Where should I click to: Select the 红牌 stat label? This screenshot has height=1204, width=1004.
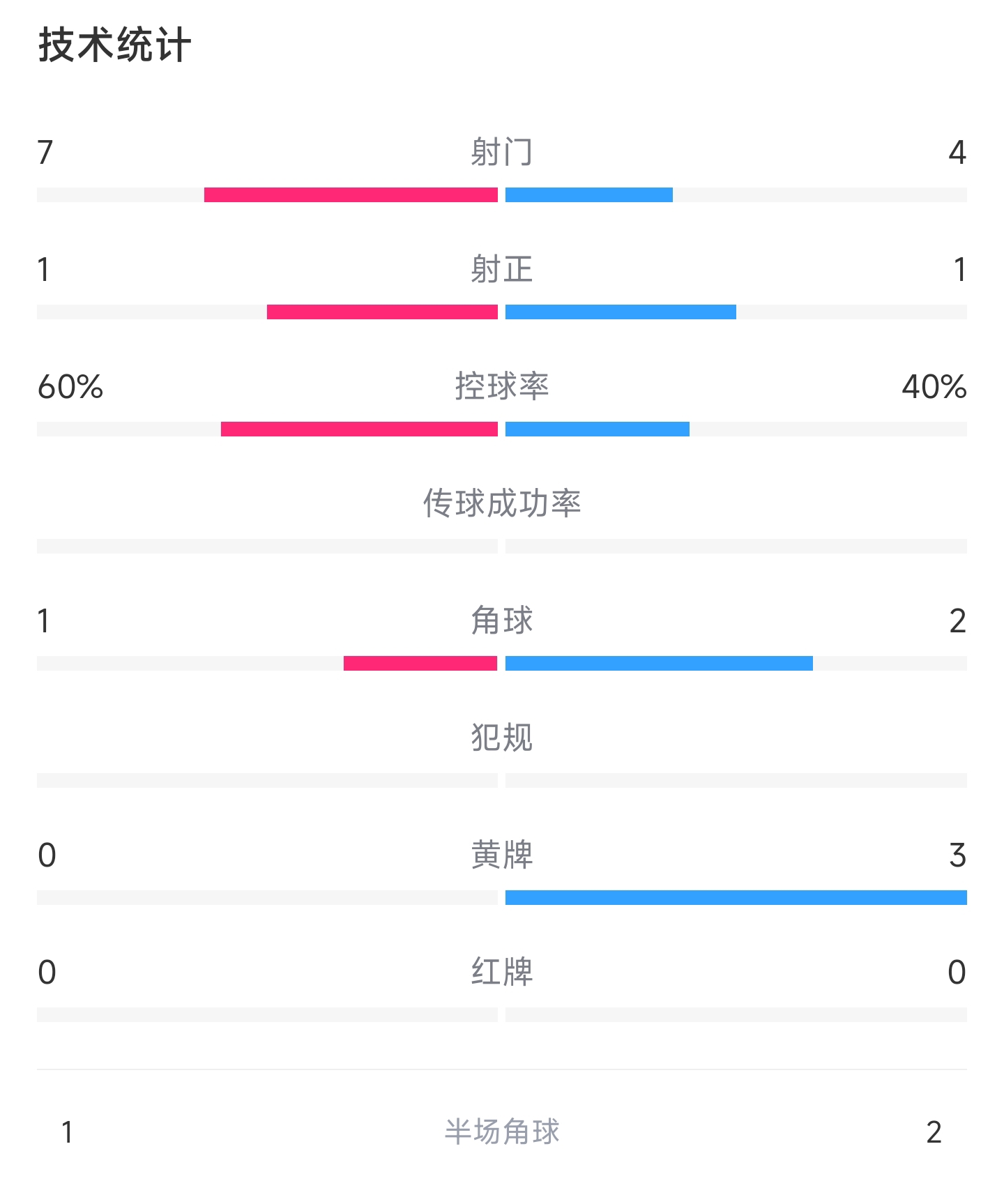pos(502,972)
